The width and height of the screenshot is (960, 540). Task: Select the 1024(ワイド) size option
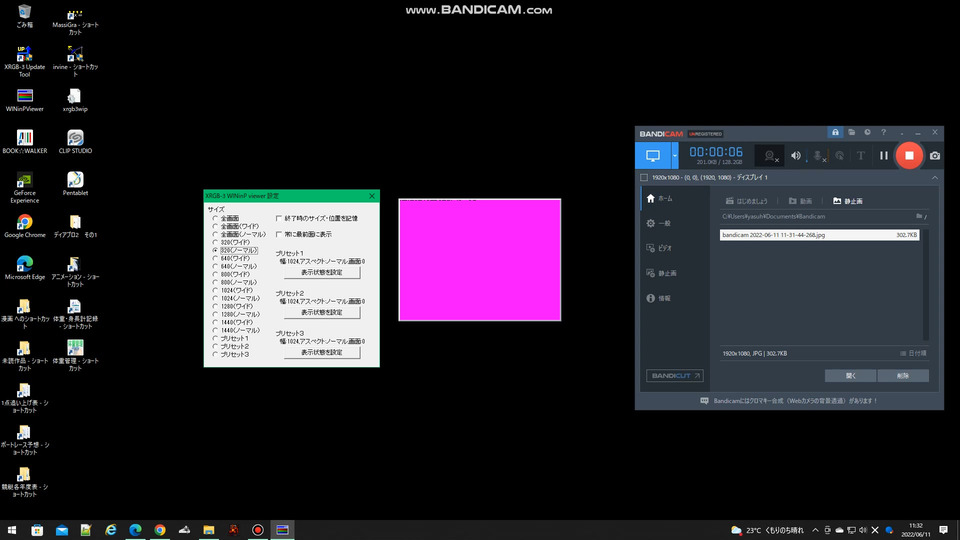click(215, 290)
